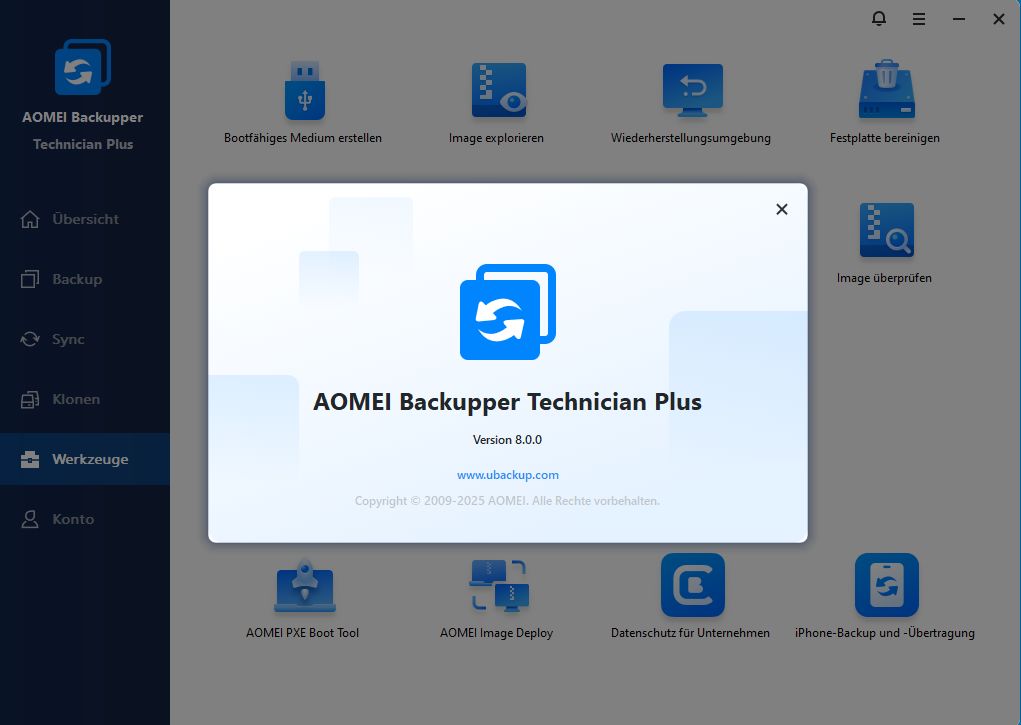Select Werkzeuge in the sidebar
Screen dimensions: 1021x725
pos(85,459)
